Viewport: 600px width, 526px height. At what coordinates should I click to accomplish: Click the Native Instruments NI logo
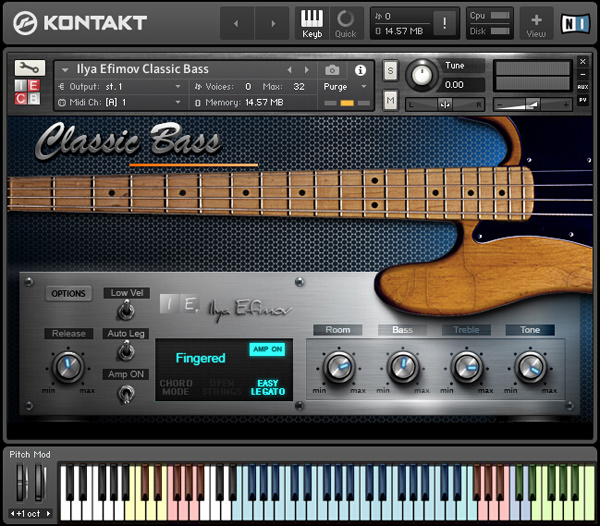pyautogui.click(x=574, y=22)
